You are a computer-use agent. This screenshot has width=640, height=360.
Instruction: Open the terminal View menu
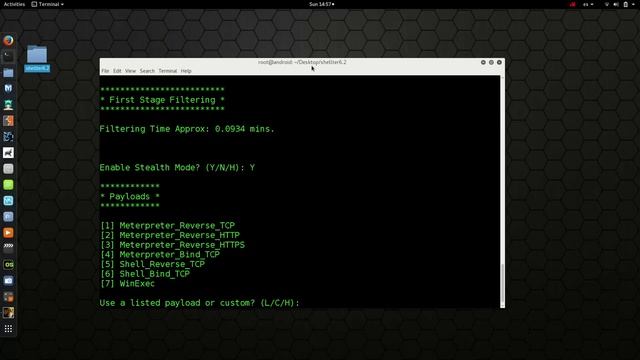click(x=130, y=71)
